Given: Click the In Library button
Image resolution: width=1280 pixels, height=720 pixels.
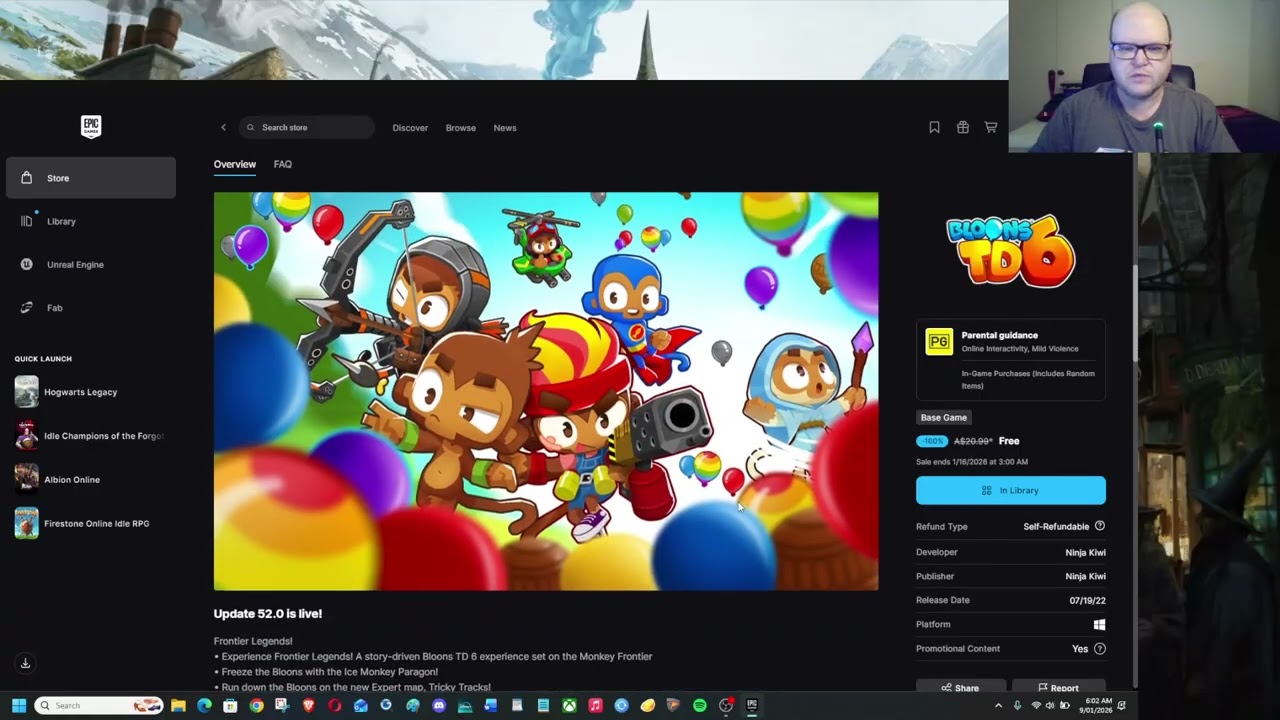Looking at the screenshot, I should (x=1011, y=490).
